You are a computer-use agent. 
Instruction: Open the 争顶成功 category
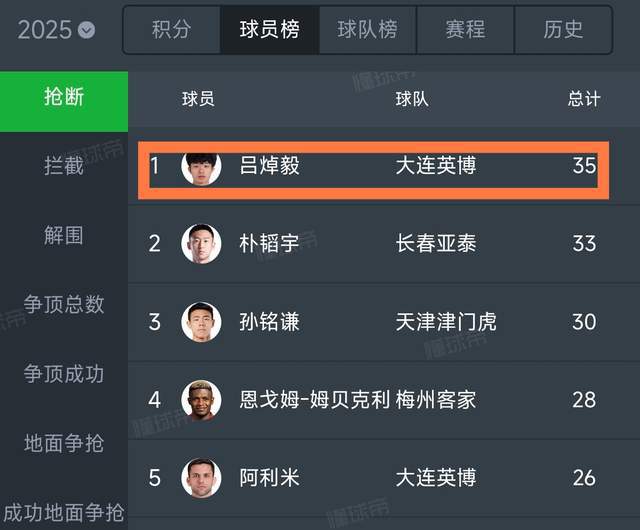pos(64,374)
